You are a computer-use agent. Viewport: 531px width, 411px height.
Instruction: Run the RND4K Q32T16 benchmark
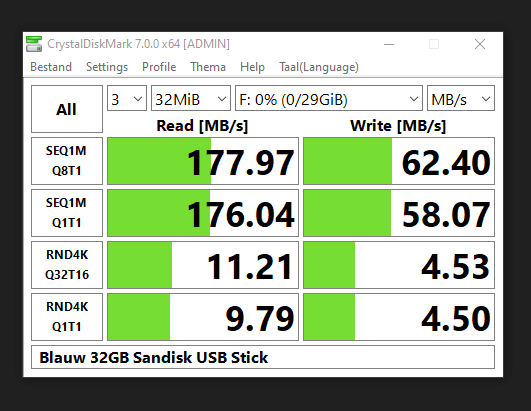point(67,265)
